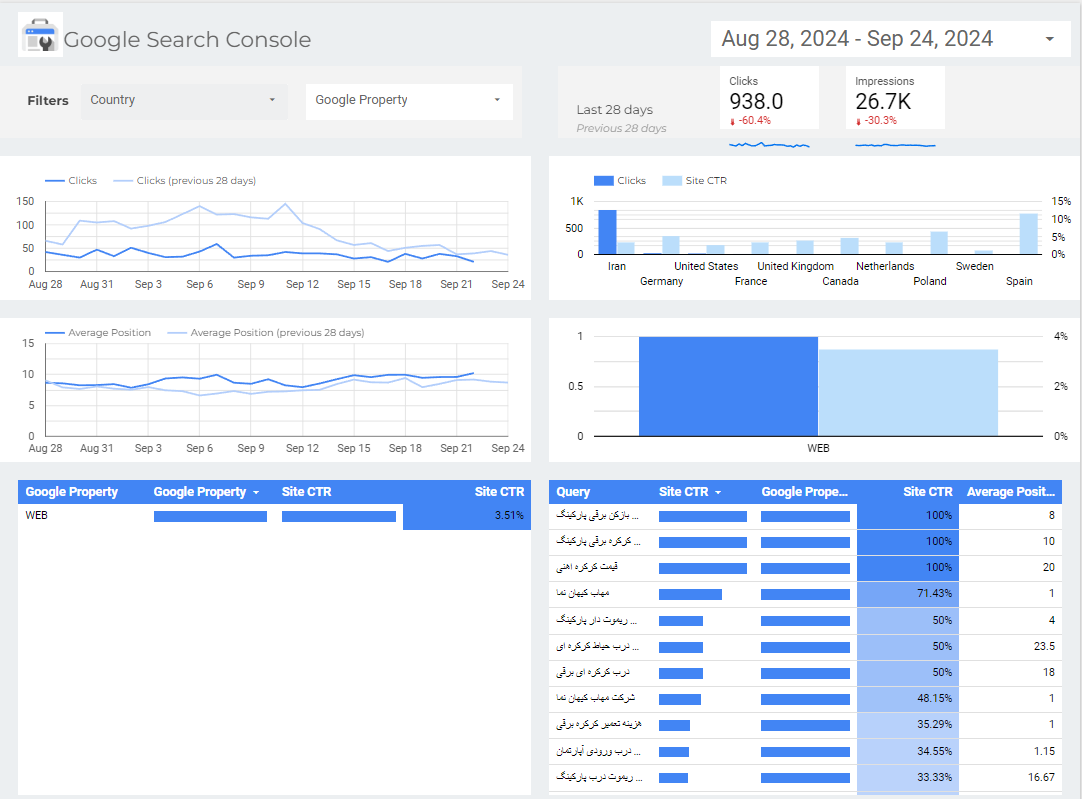Click the average position value 16.67
This screenshot has height=799, width=1082.
[x=1041, y=778]
